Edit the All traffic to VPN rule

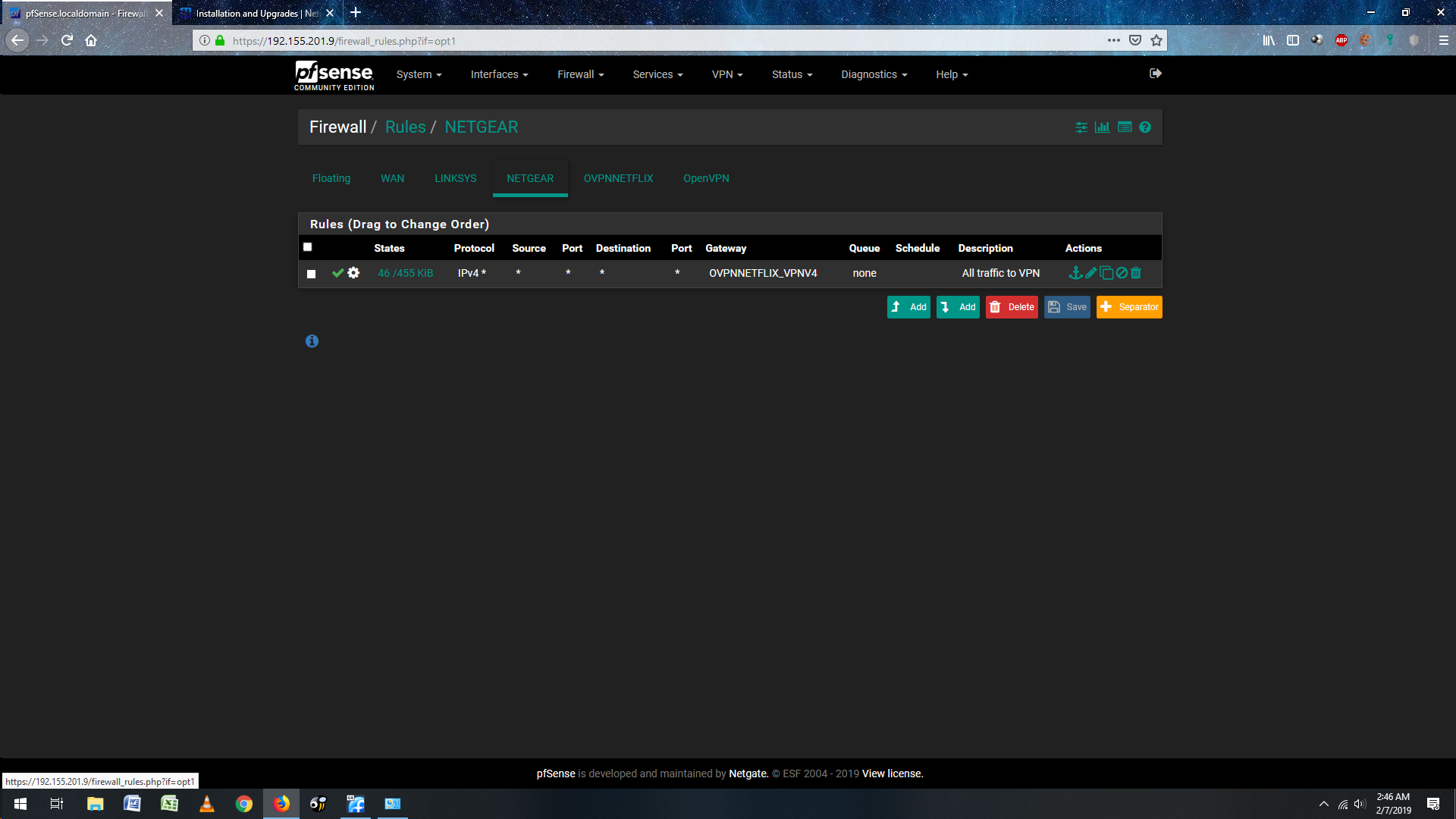coord(1090,273)
